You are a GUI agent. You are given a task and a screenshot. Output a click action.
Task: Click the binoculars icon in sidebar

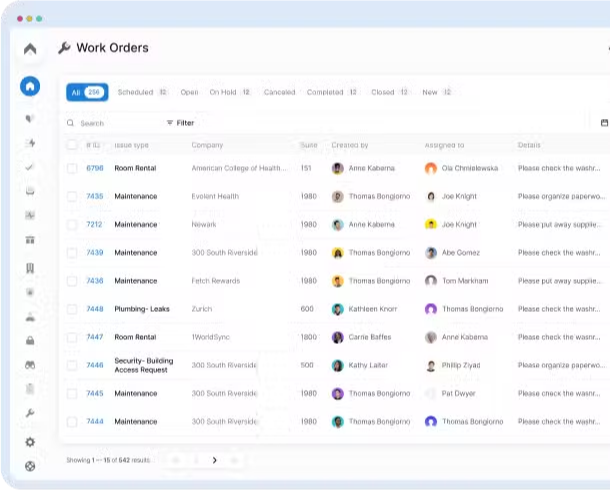pos(30,364)
